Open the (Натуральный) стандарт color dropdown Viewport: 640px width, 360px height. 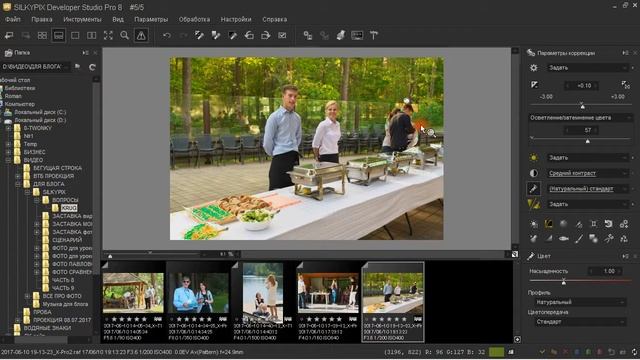click(587, 189)
